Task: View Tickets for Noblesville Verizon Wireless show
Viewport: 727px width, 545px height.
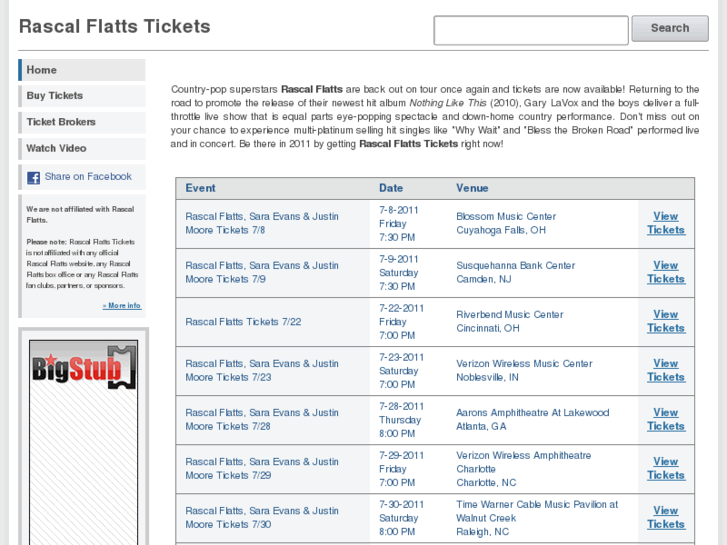Action: tap(666, 370)
